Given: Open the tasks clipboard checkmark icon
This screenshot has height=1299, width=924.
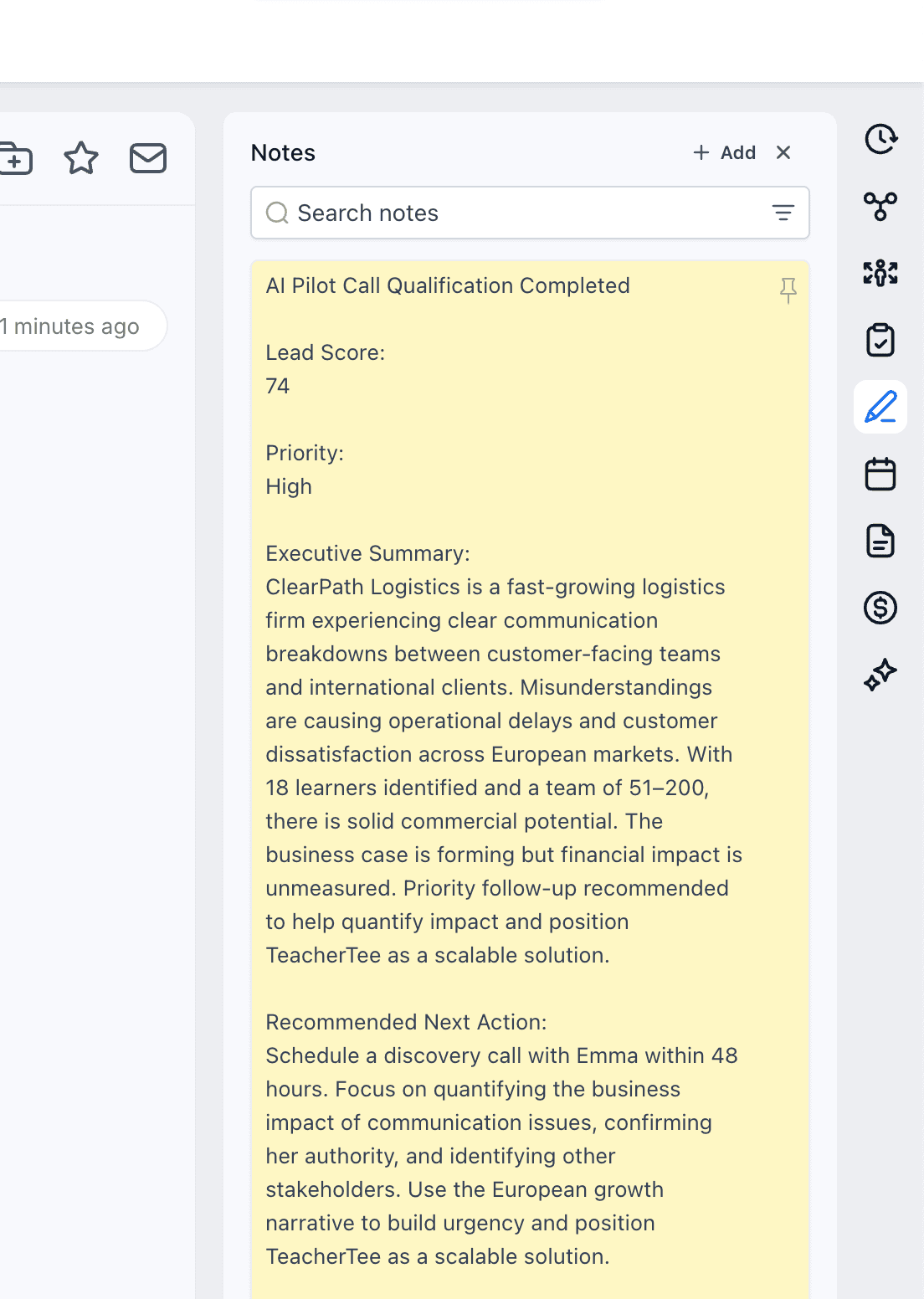Looking at the screenshot, I should 880,340.
